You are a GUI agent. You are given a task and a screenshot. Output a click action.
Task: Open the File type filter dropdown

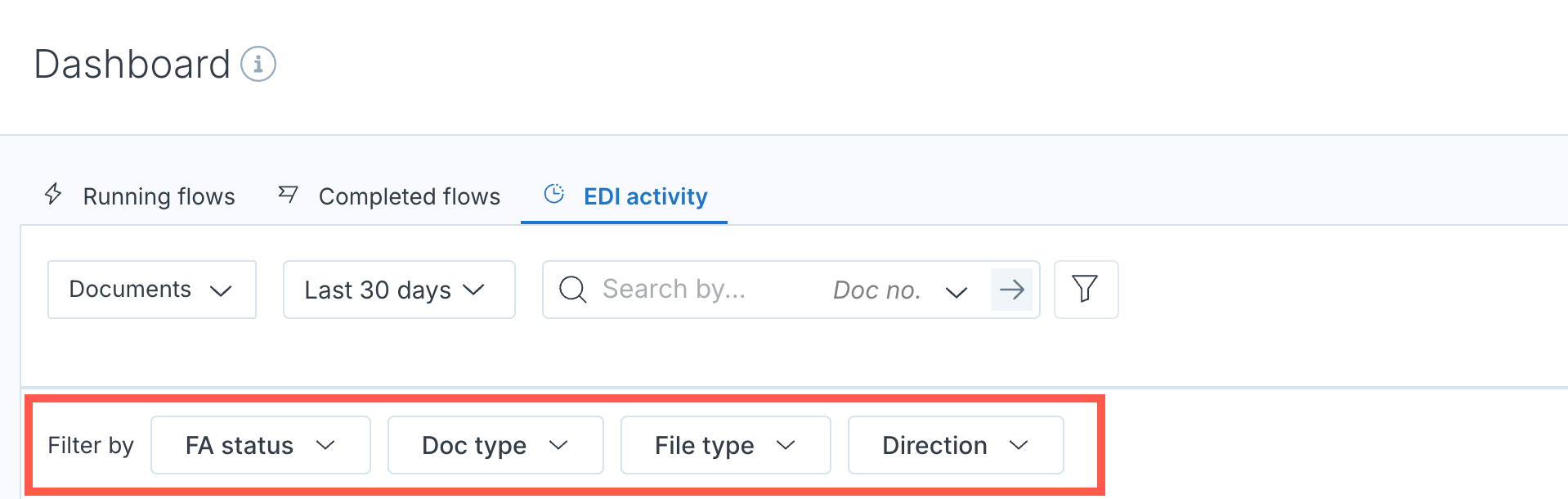point(726,445)
